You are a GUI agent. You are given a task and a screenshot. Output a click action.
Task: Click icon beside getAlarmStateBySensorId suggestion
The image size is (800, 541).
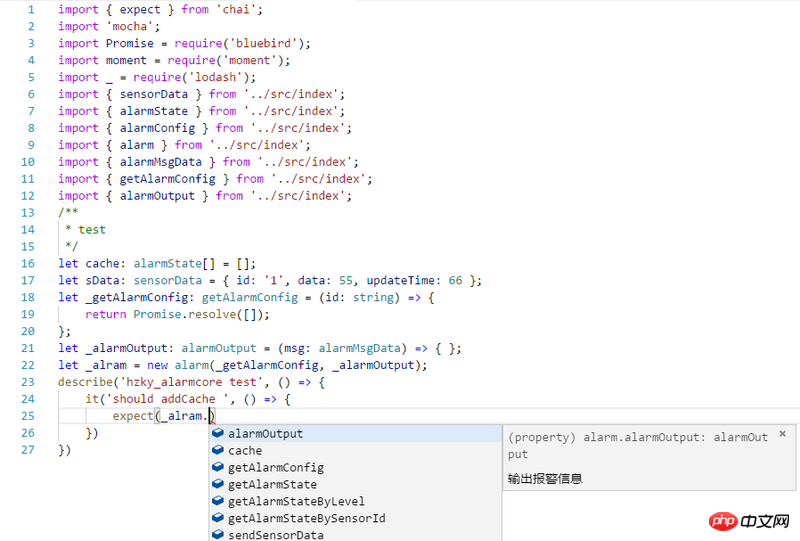point(218,517)
